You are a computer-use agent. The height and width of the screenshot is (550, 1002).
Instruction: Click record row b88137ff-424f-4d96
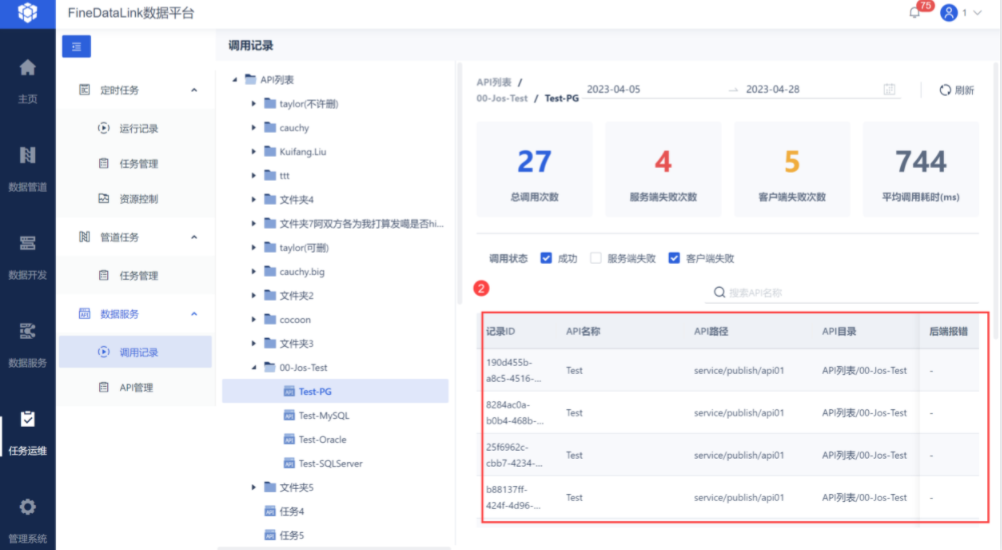tap(728, 498)
